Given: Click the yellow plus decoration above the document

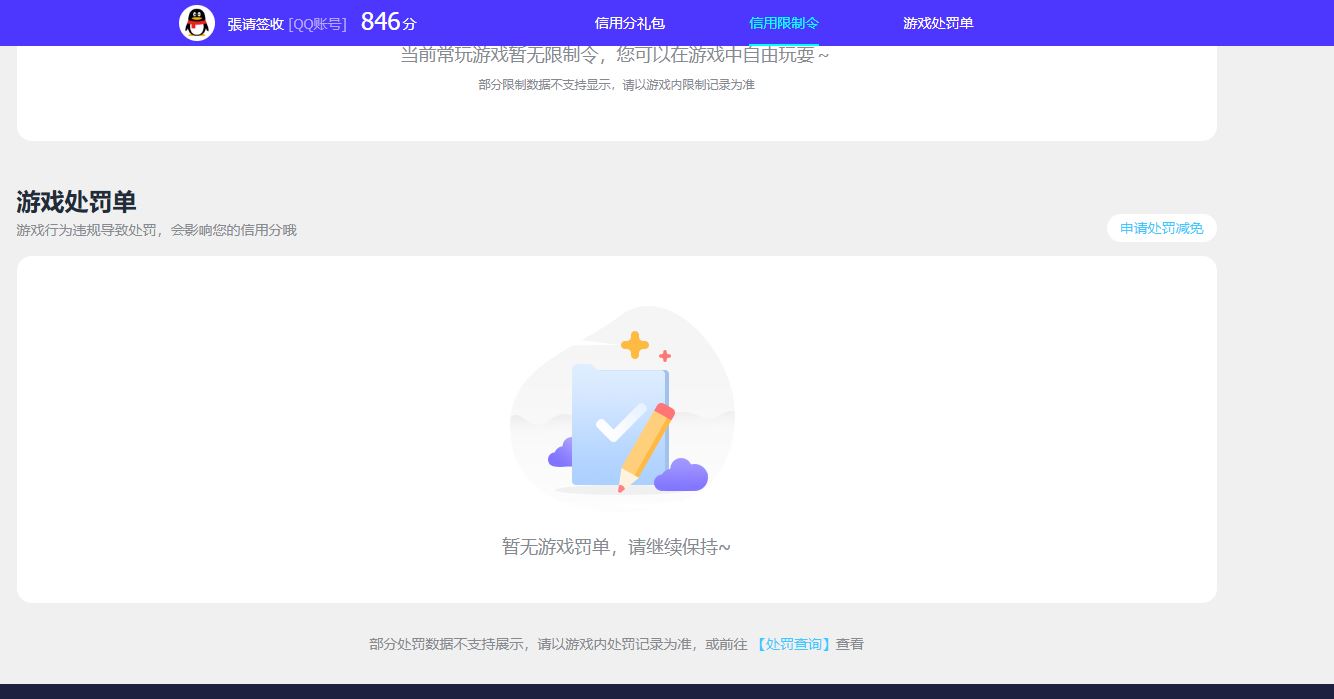Looking at the screenshot, I should 633,345.
